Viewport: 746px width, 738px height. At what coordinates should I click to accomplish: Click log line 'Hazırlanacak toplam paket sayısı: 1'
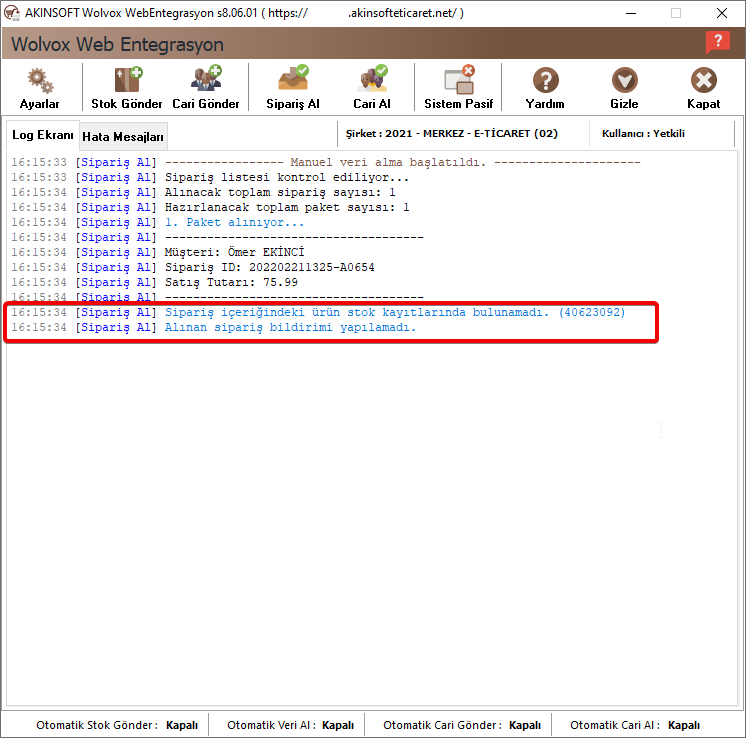tap(210, 207)
